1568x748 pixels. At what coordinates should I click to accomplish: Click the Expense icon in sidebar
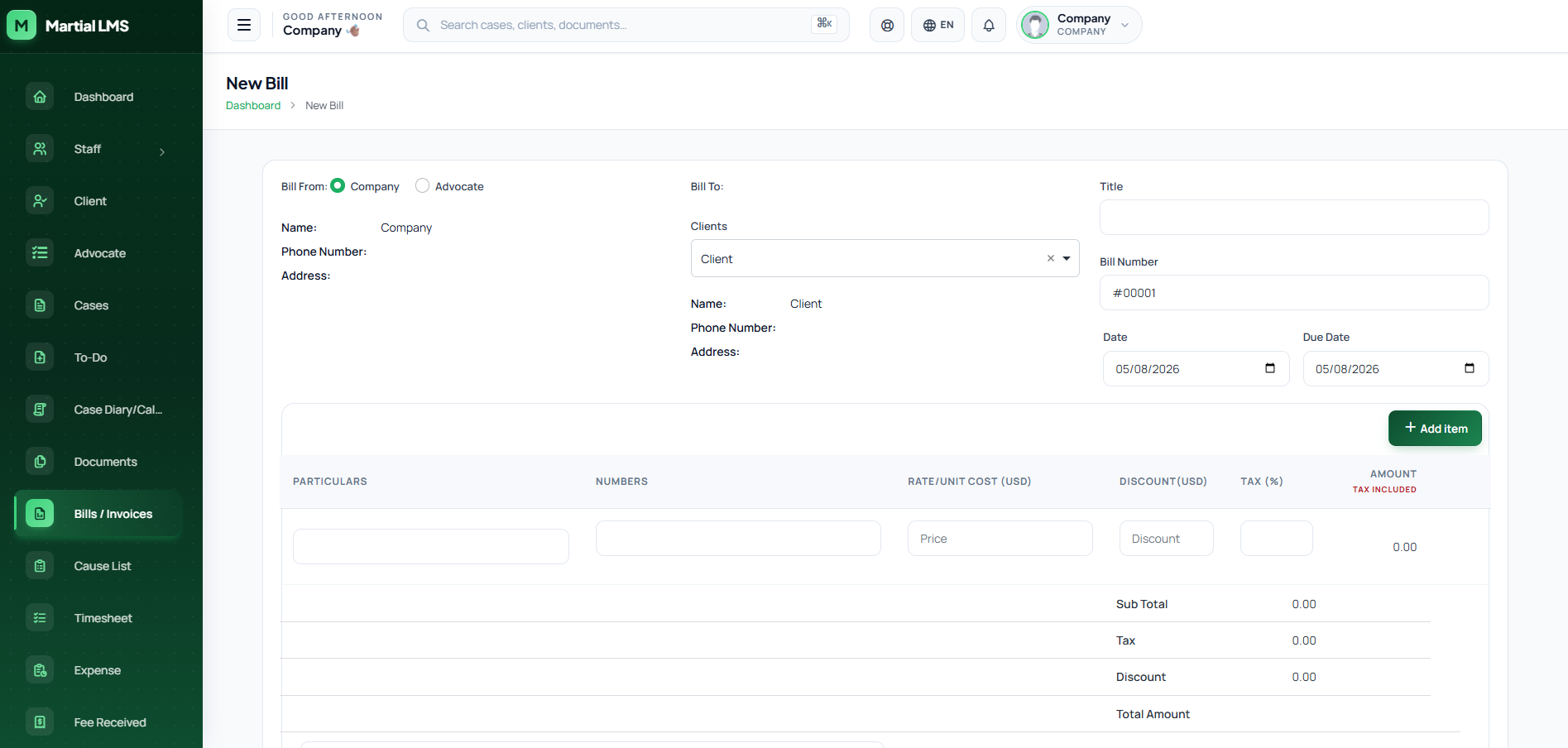40,670
